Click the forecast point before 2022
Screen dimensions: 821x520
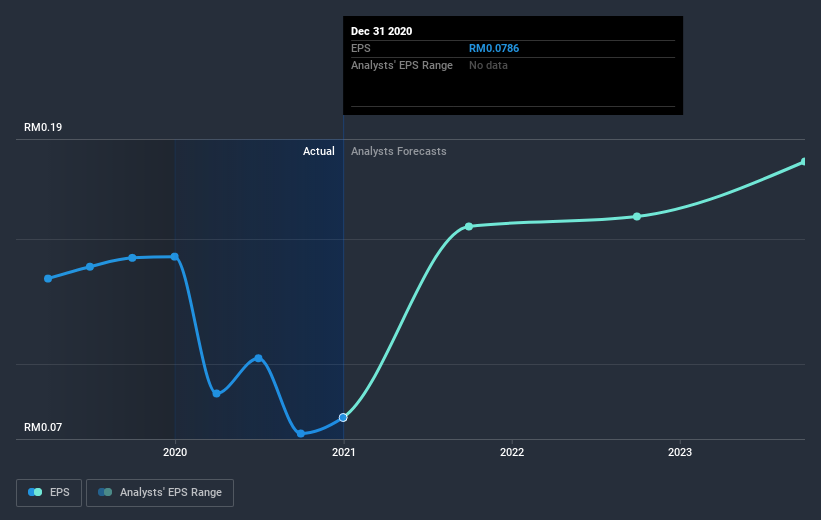point(469,226)
